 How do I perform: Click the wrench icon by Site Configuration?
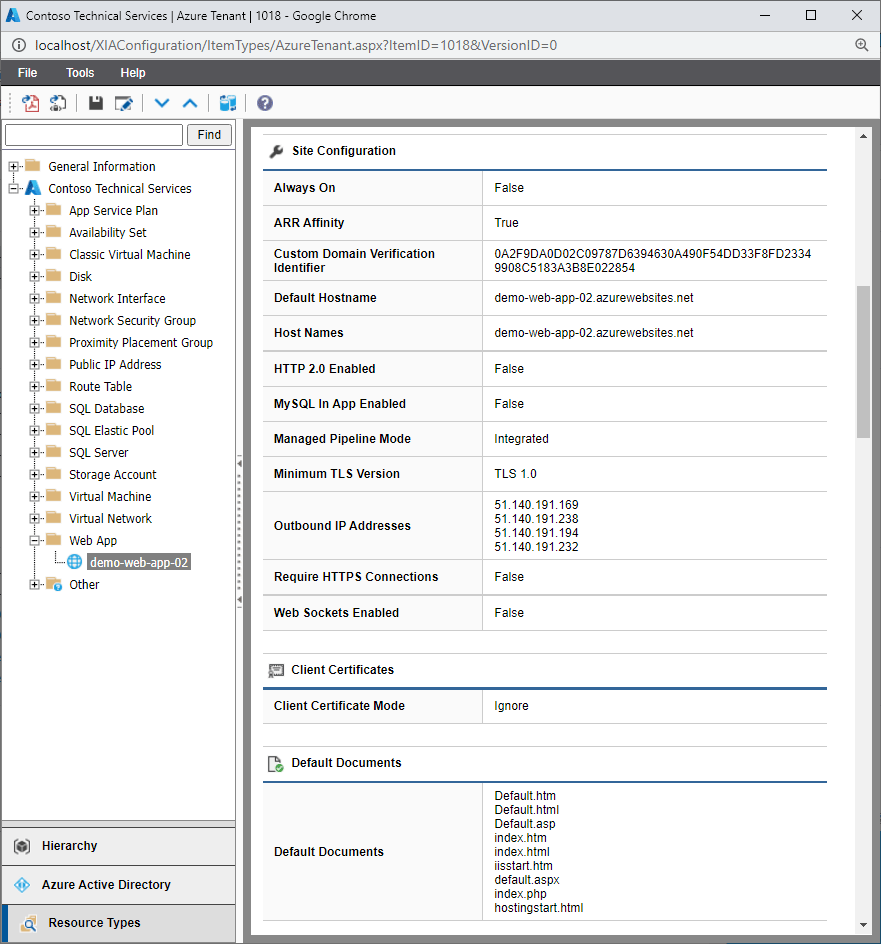coord(276,151)
